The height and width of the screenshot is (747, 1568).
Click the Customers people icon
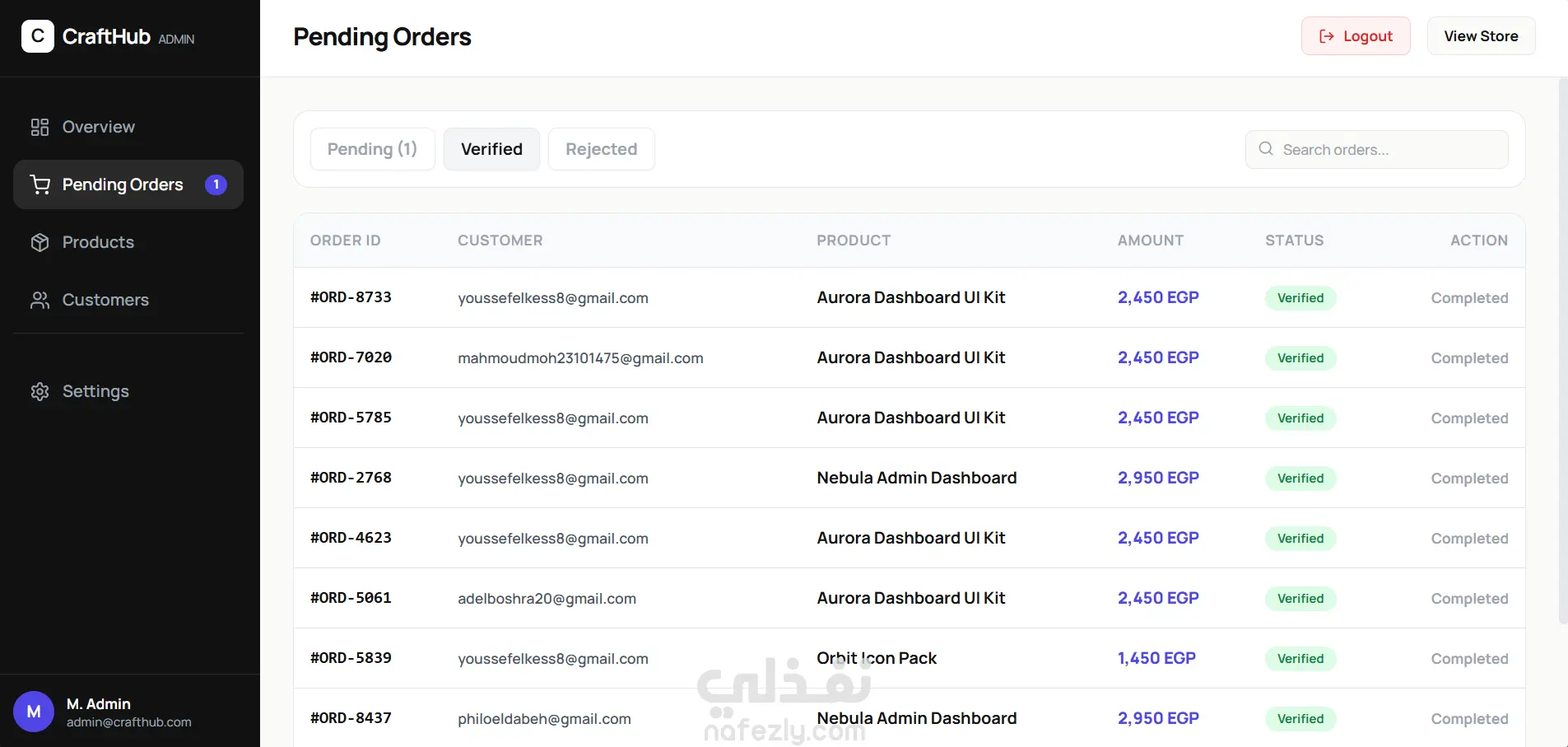coord(40,300)
